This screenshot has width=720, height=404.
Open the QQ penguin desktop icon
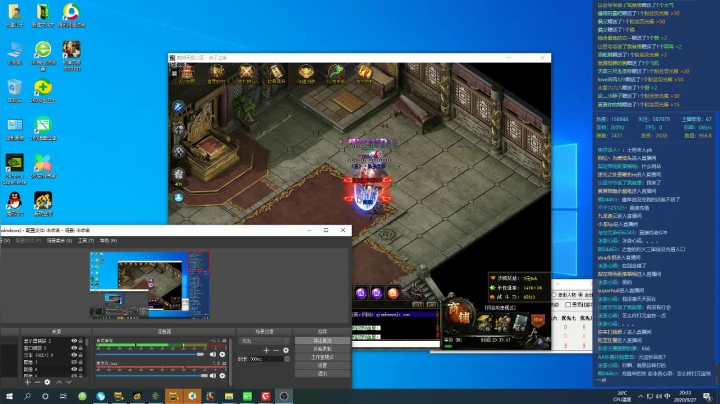click(x=15, y=203)
